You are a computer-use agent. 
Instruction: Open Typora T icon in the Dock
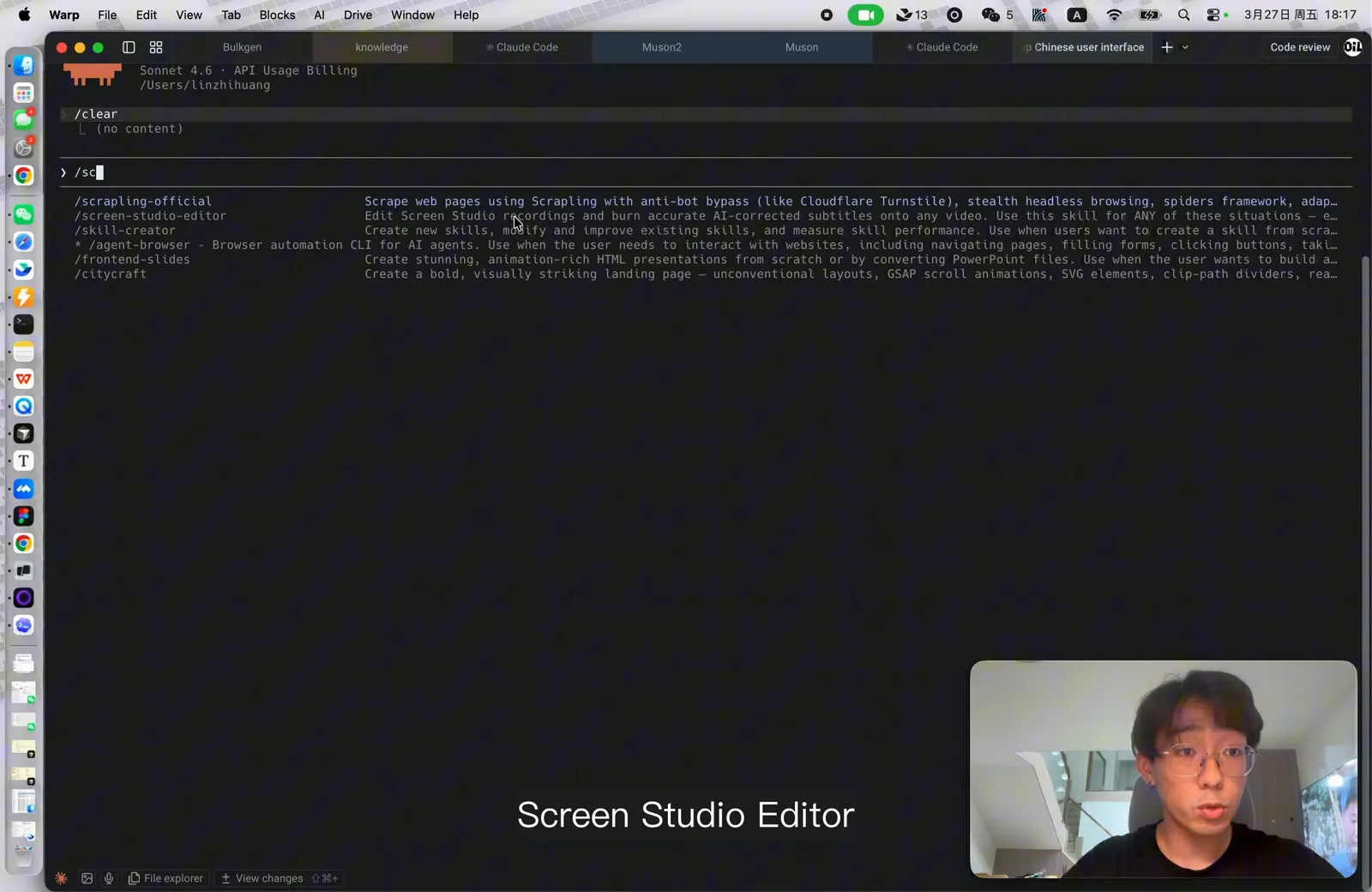[24, 461]
